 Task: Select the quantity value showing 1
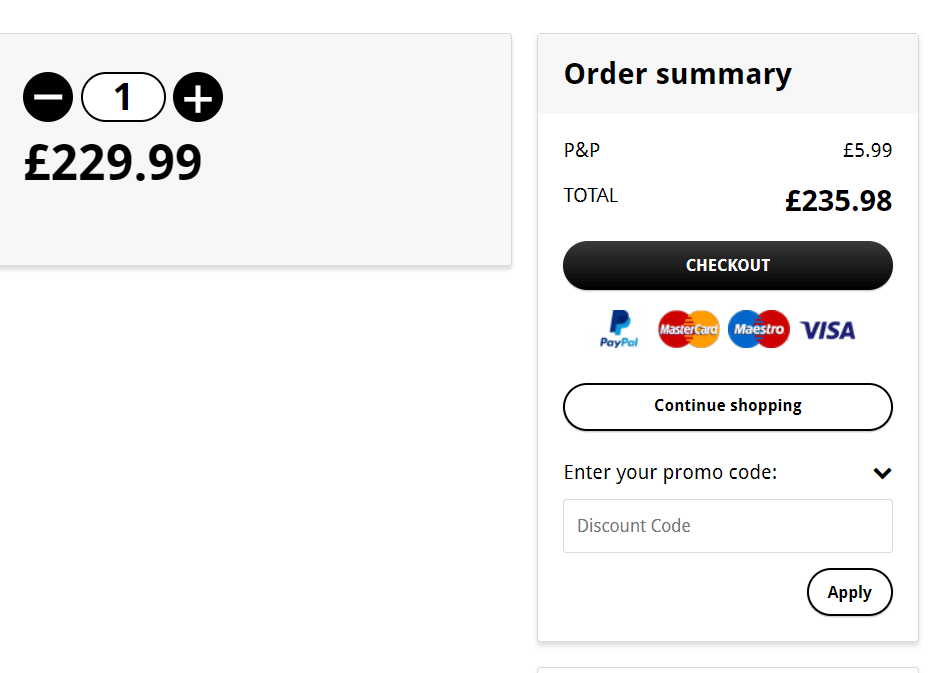pos(123,97)
